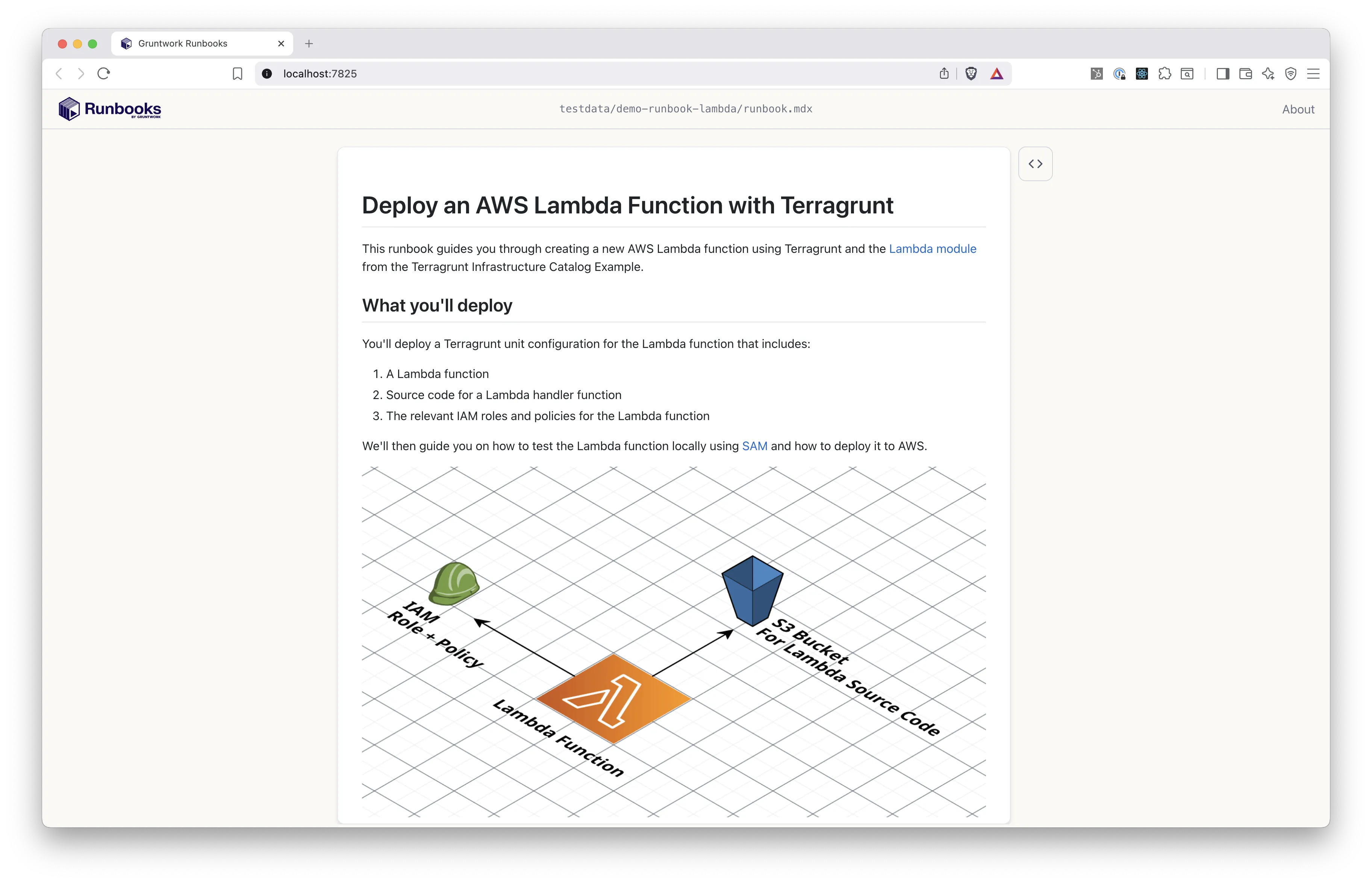Click the view source code toggle button

[1035, 164]
